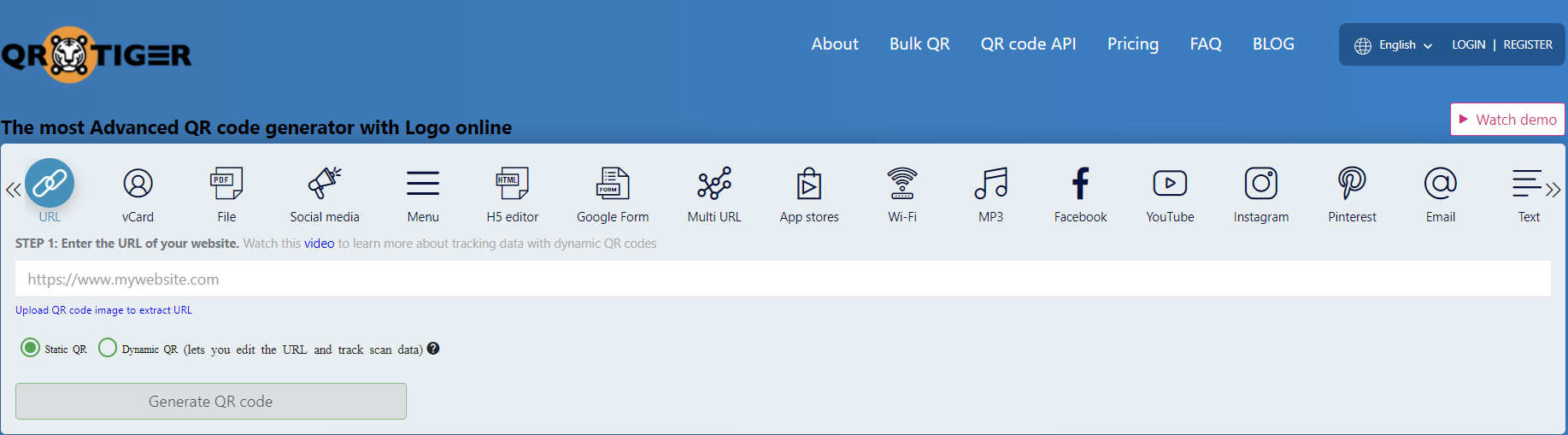Show more QR types with right chevrons
The image size is (1568, 435).
point(1553,190)
